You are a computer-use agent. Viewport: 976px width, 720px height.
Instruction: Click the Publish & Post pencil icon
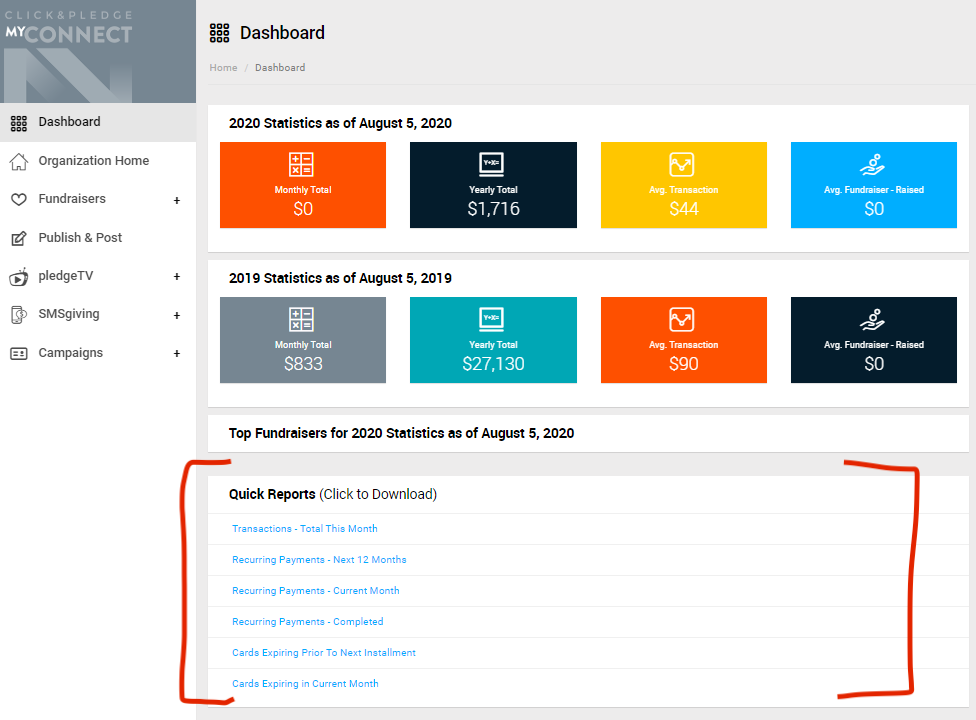pyautogui.click(x=18, y=238)
